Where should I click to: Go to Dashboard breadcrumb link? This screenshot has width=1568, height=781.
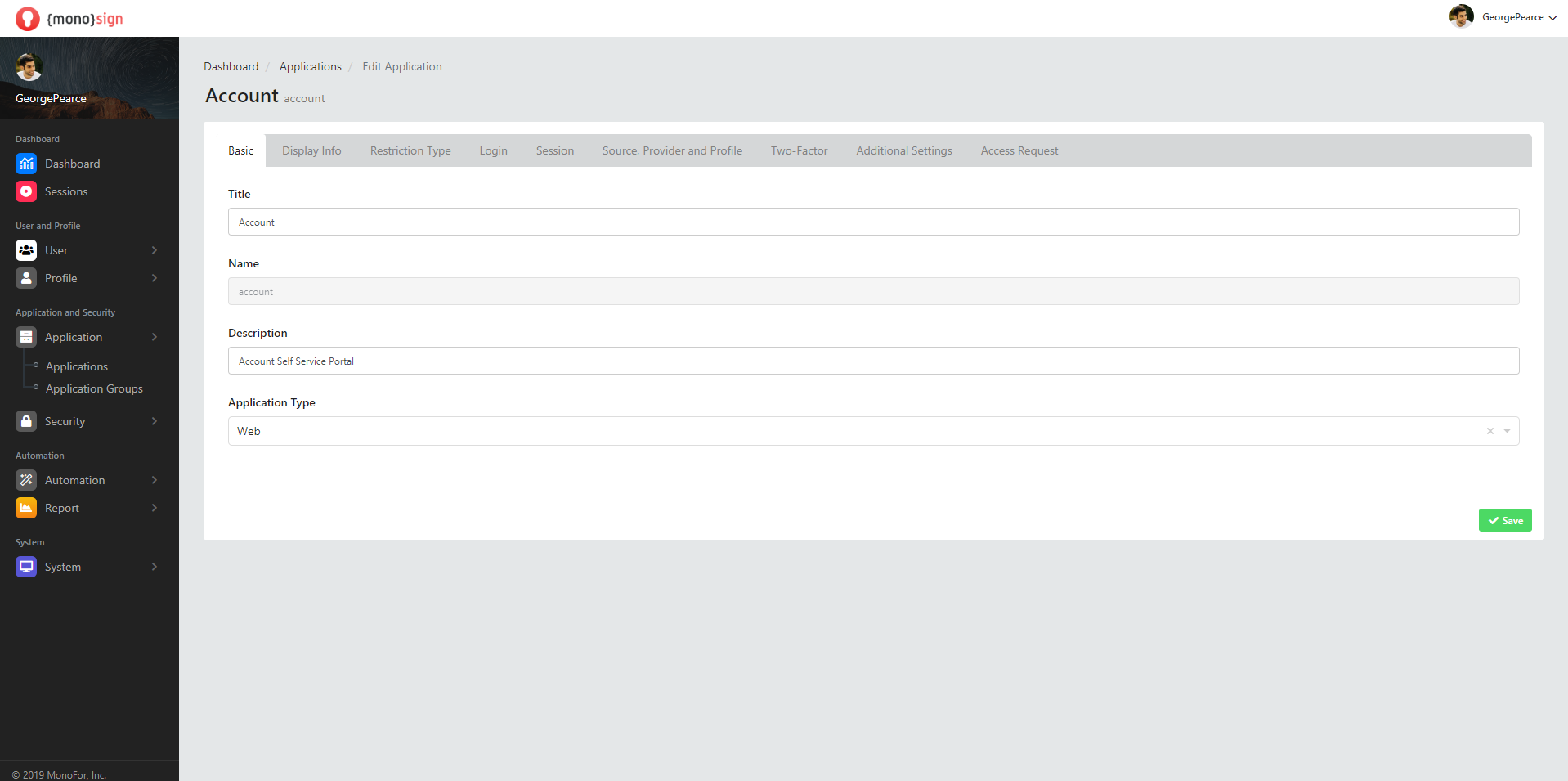231,66
